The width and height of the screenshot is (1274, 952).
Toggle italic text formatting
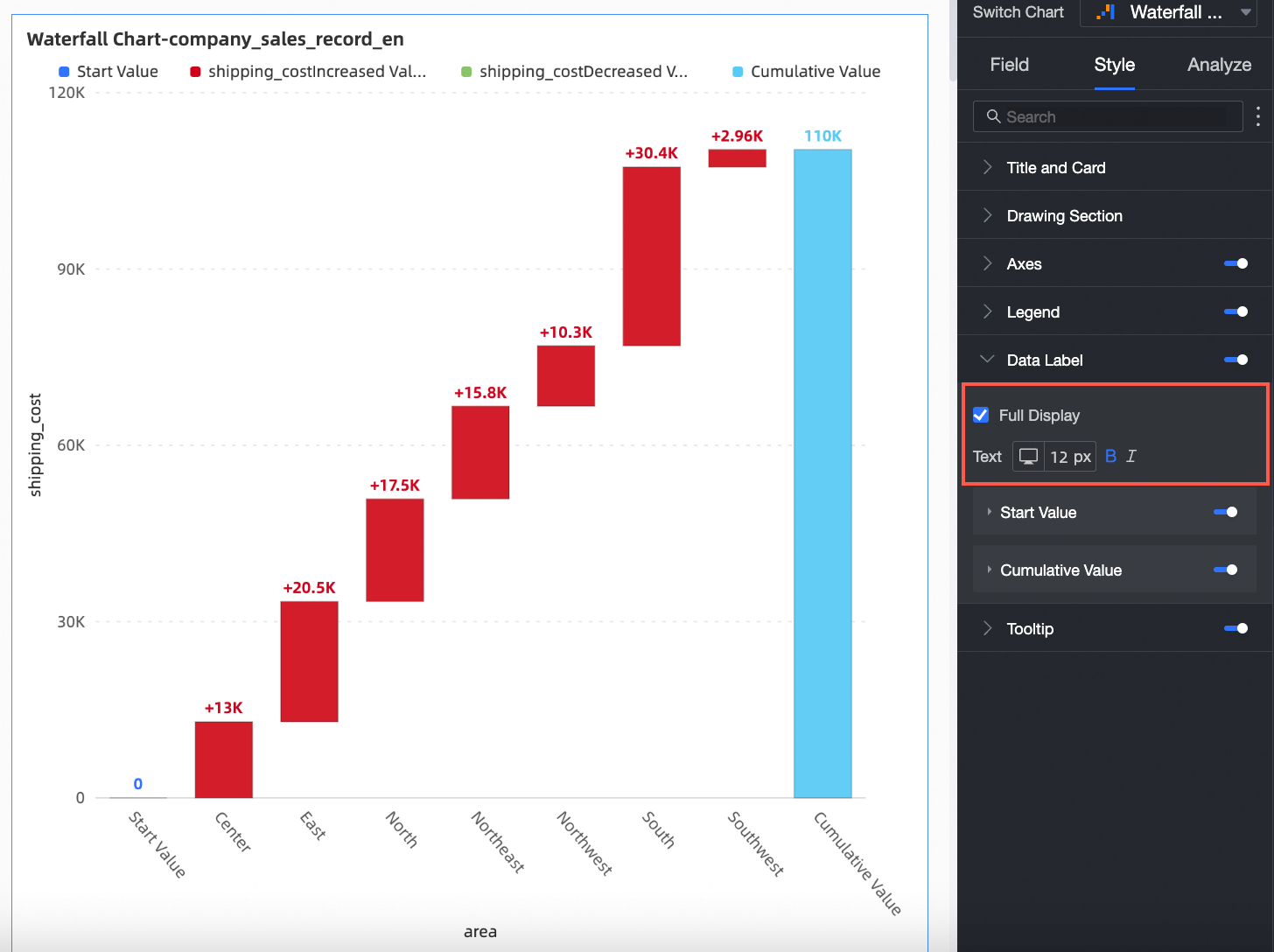pyautogui.click(x=1131, y=456)
